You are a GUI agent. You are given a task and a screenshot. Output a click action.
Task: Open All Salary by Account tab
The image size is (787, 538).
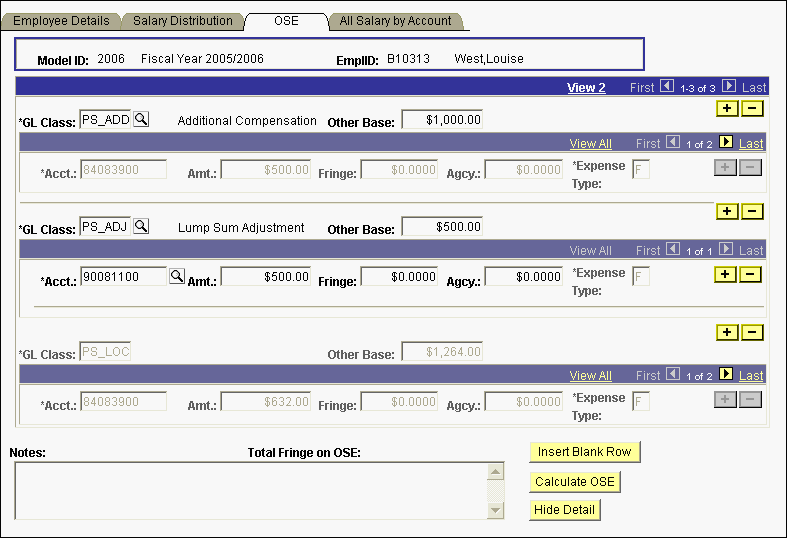pos(395,21)
